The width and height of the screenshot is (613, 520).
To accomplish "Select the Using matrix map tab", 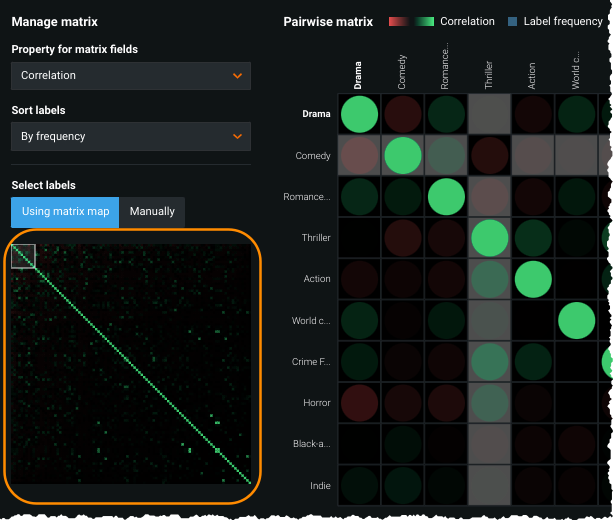I will [x=65, y=211].
